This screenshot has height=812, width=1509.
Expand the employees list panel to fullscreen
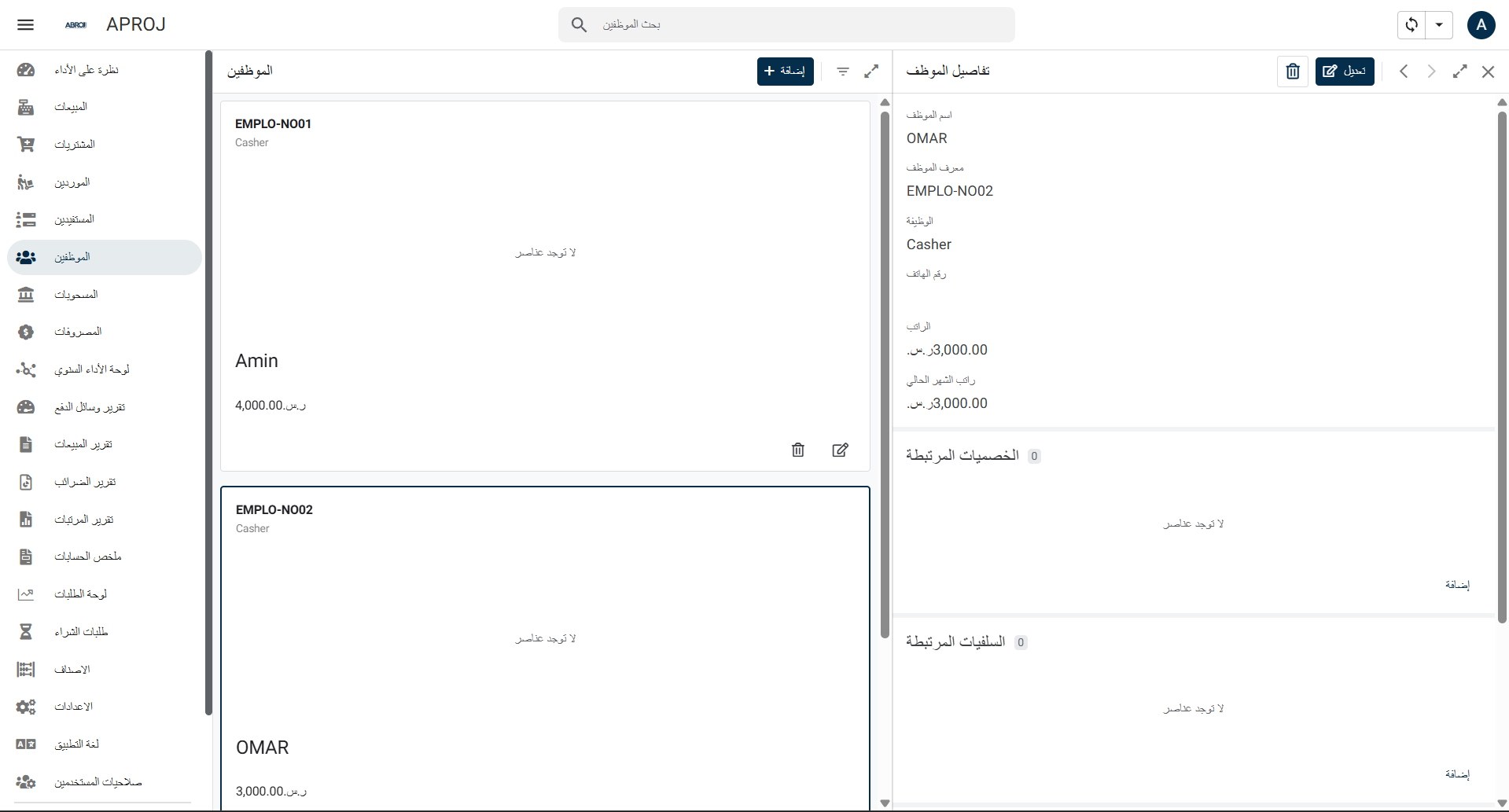pyautogui.click(x=871, y=72)
